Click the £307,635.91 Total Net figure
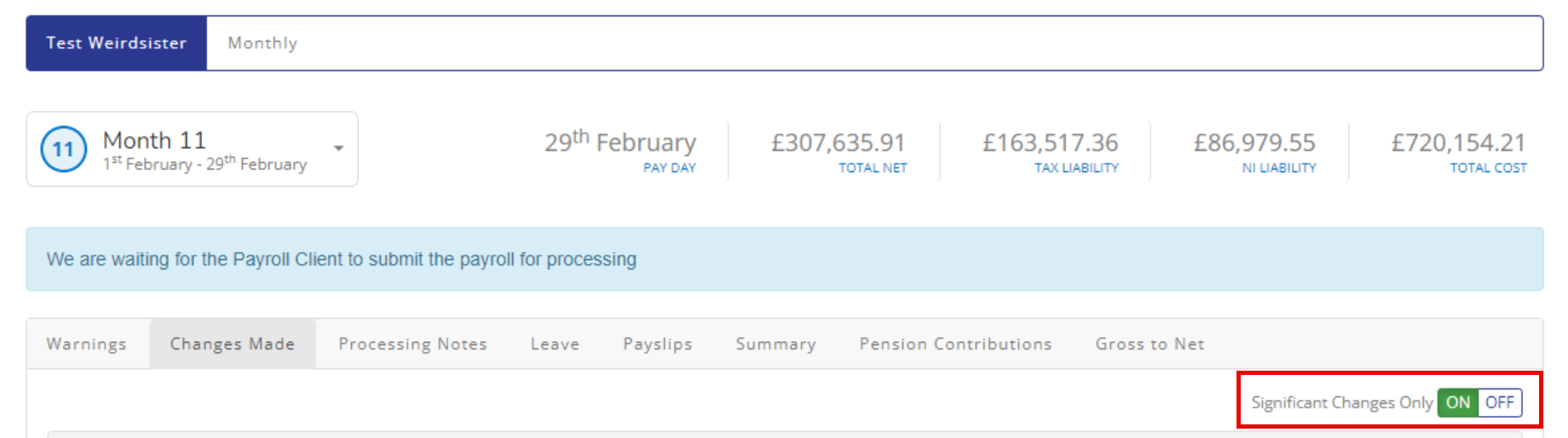Image resolution: width=1568 pixels, height=438 pixels. [x=838, y=142]
